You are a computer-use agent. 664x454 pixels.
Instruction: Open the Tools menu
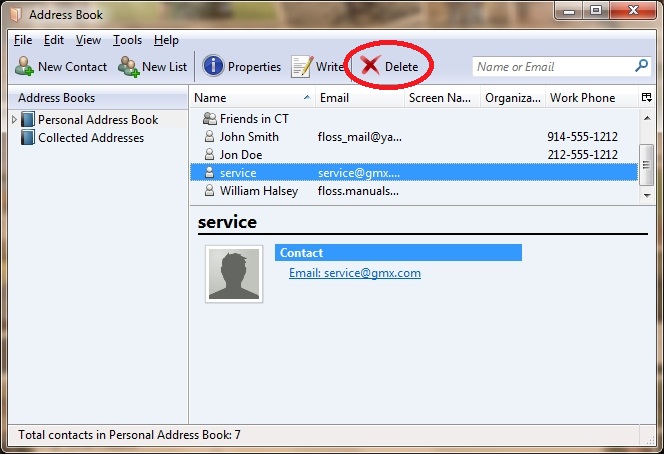tap(127, 40)
